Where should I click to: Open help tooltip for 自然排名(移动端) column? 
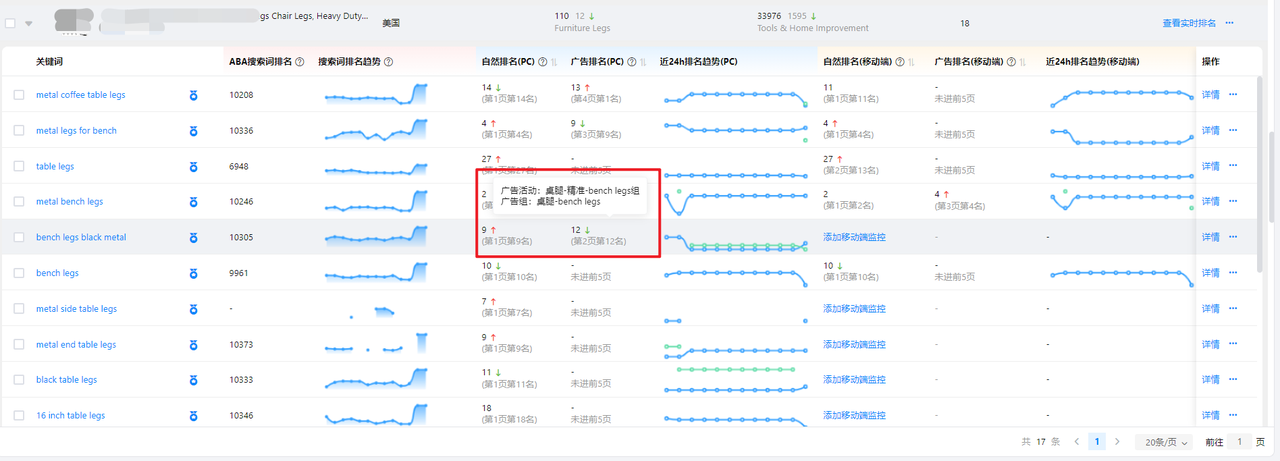coord(899,62)
